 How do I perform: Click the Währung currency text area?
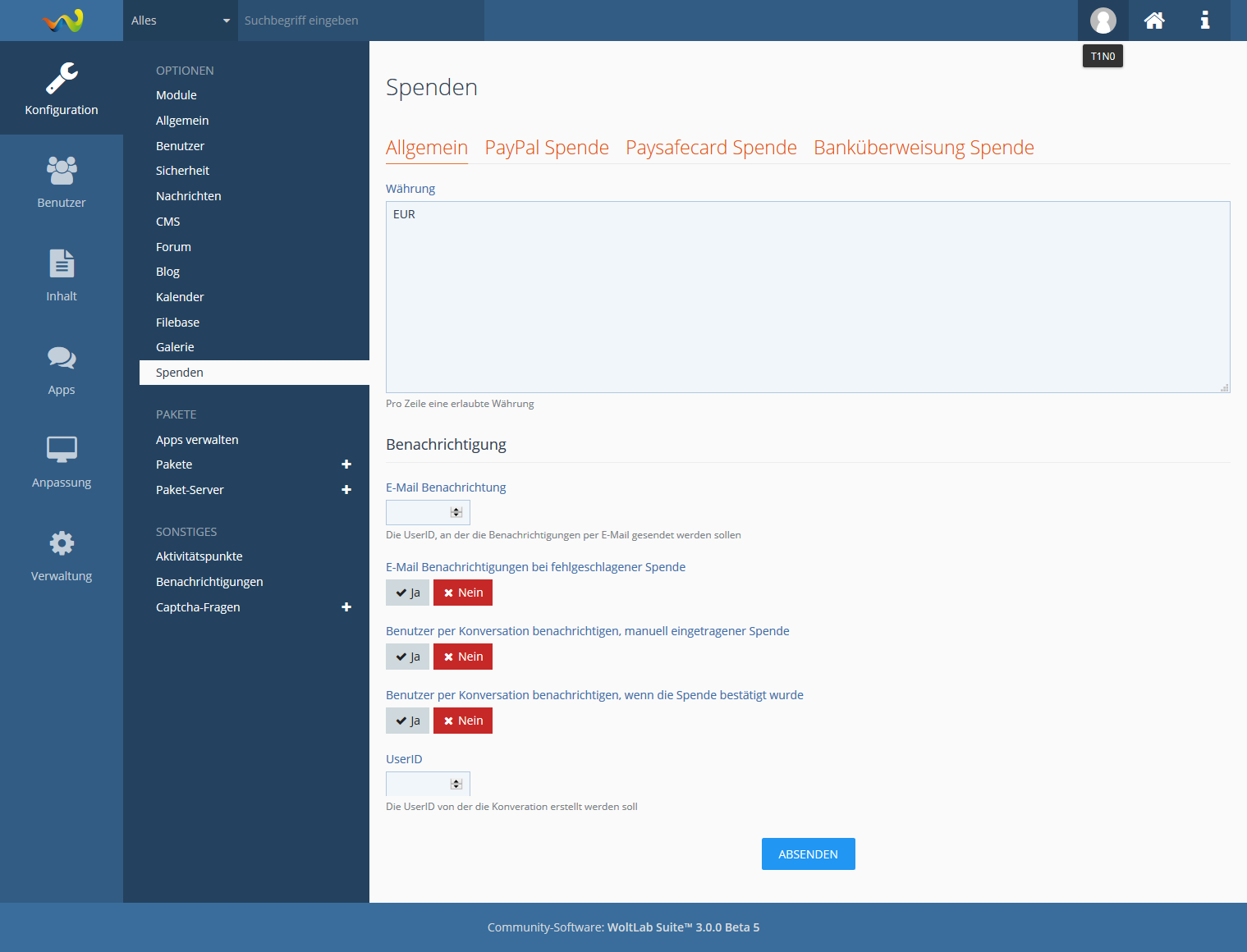807,297
